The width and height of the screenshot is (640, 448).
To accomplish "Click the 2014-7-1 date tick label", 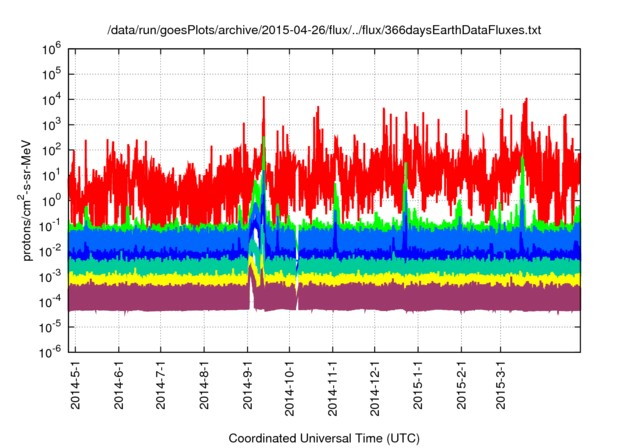I will click(162, 386).
